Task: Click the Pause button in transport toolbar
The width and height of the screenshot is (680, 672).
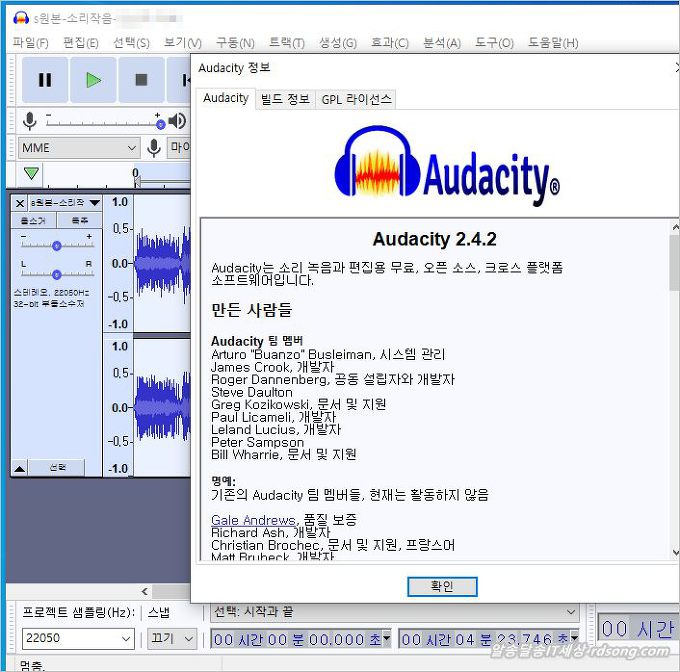Action: (45, 80)
